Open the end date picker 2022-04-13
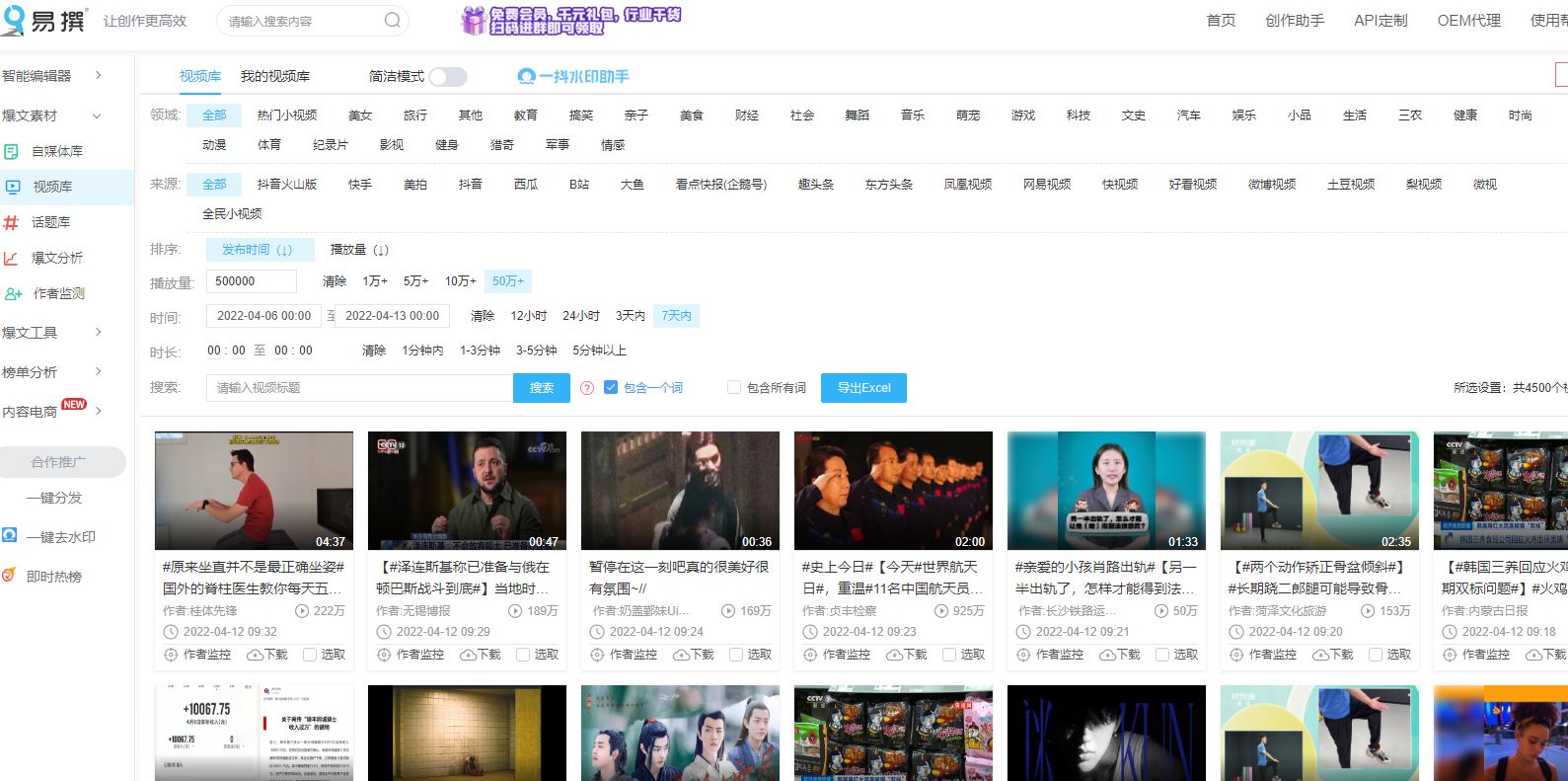 click(x=392, y=316)
